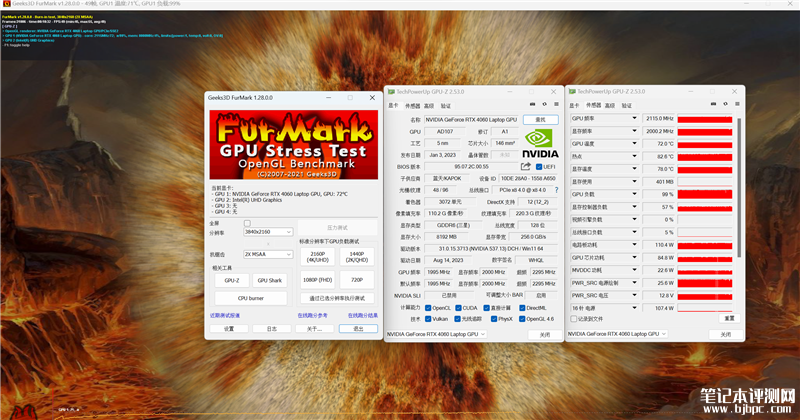Click the 显存使用 401 MB sensor graph
800x420 pixels.
pos(705,182)
